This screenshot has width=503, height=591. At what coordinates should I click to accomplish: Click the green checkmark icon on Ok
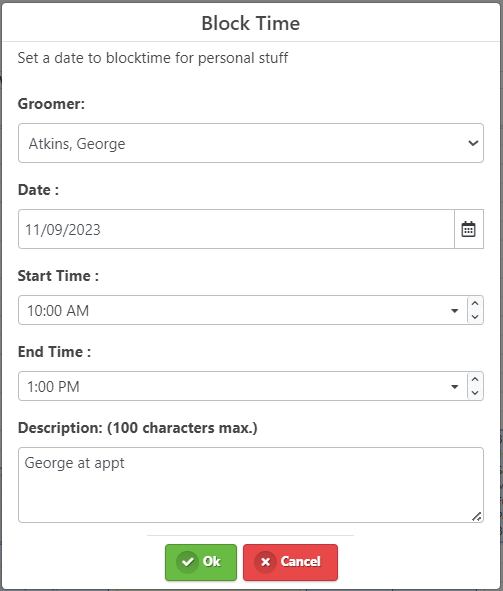[188, 562]
